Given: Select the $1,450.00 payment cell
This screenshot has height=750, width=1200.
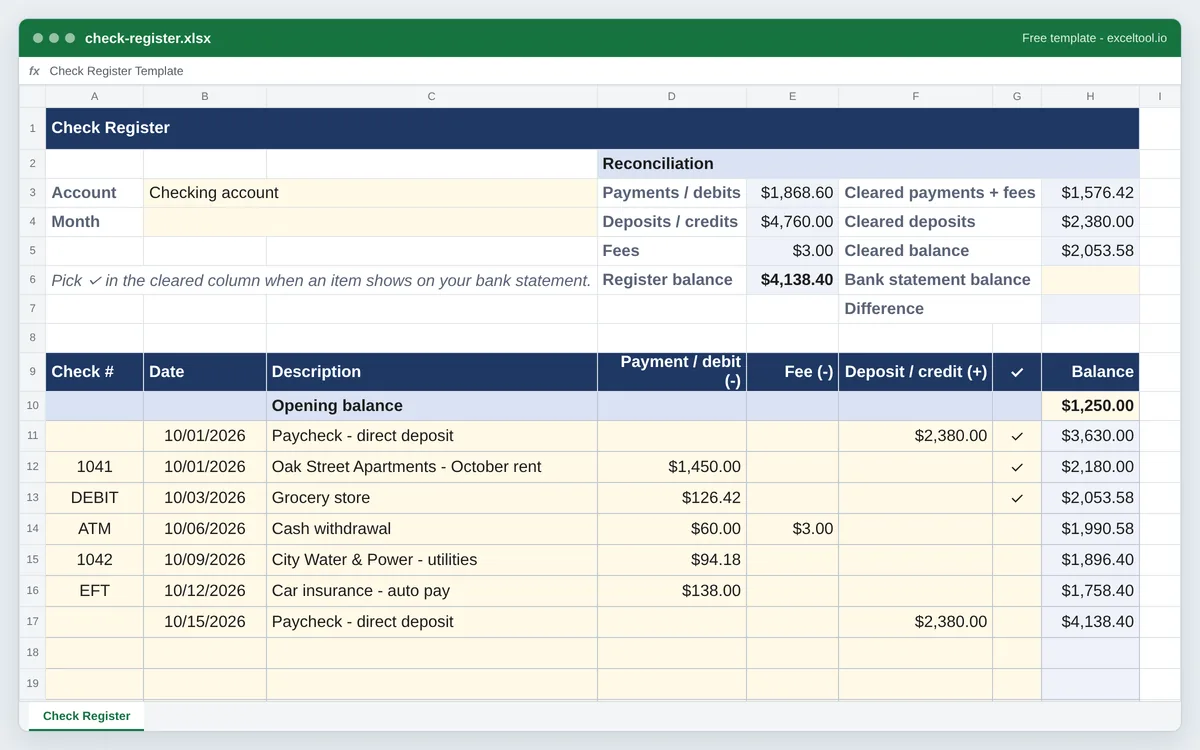Looking at the screenshot, I should point(672,467).
